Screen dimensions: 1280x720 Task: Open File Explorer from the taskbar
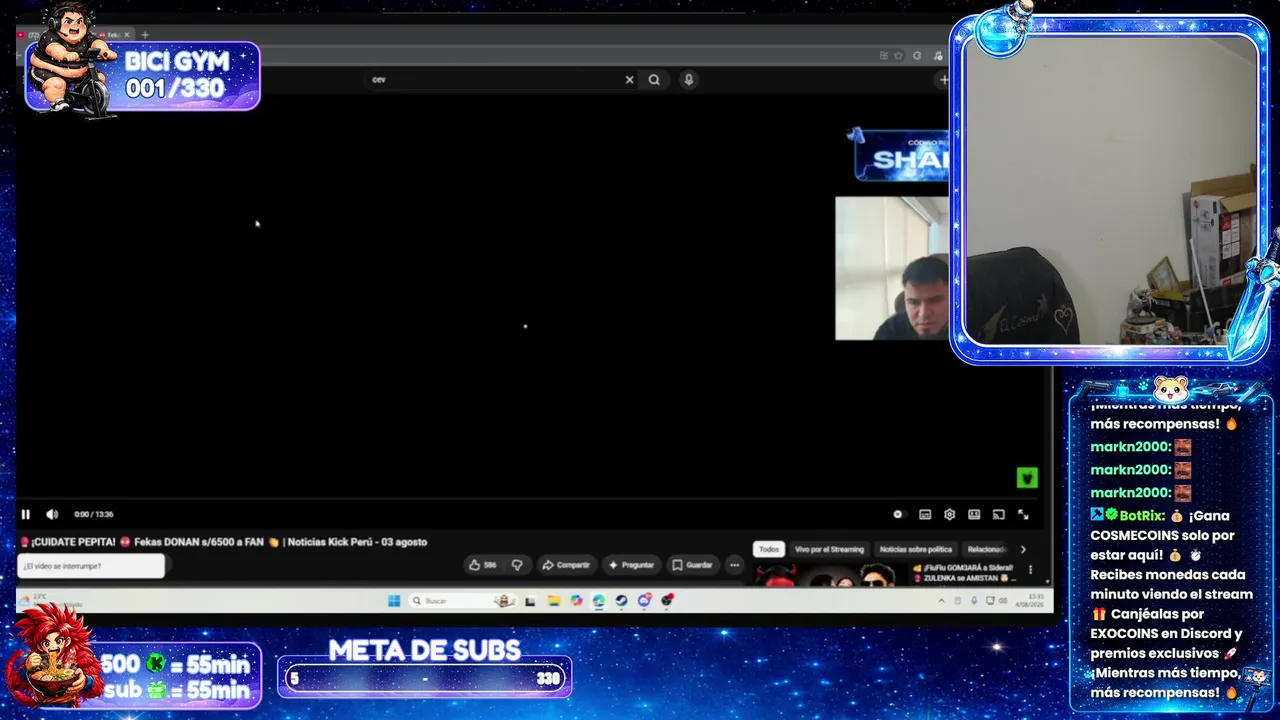pos(553,601)
